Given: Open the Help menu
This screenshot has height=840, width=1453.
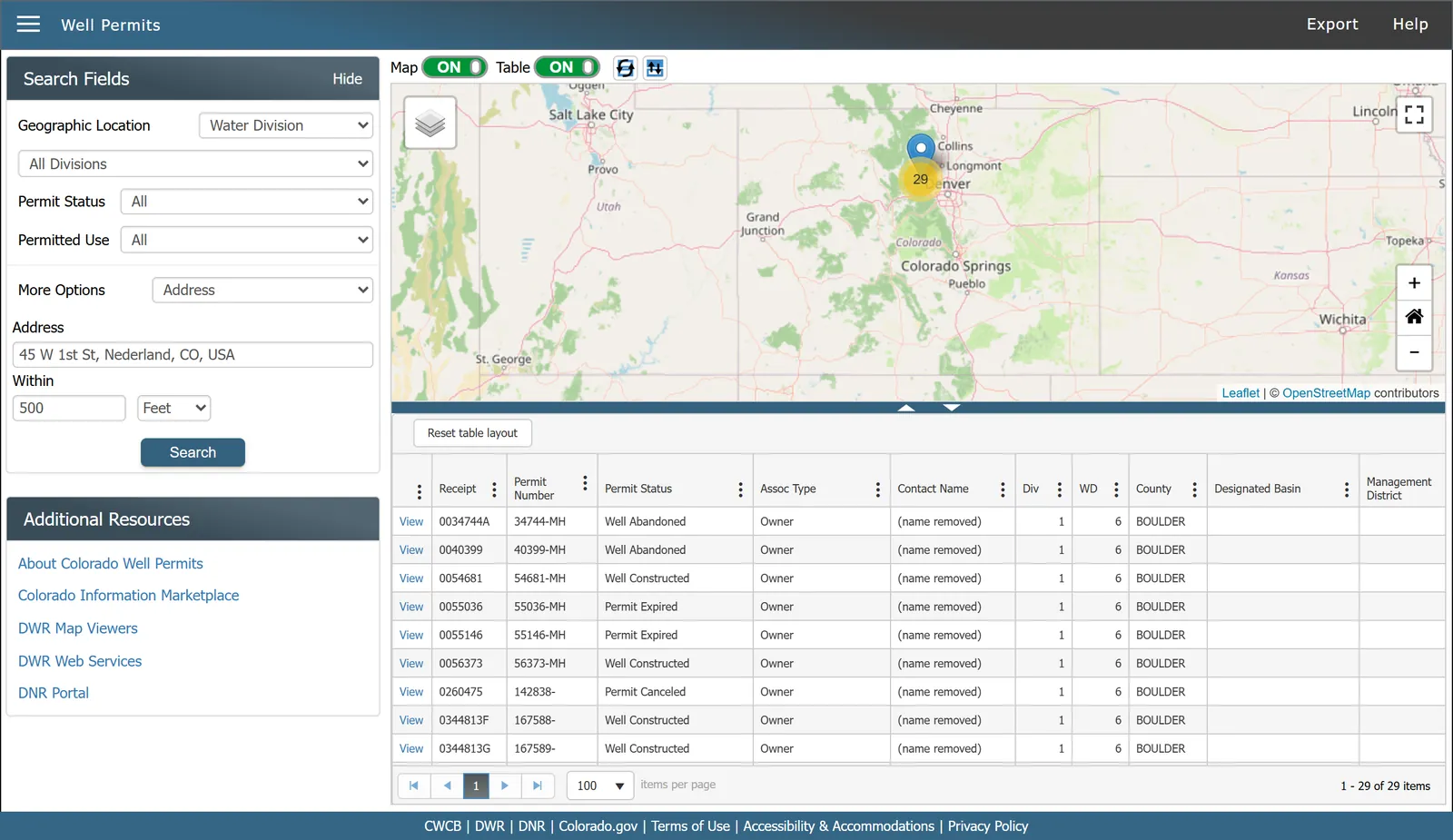Looking at the screenshot, I should pyautogui.click(x=1410, y=25).
